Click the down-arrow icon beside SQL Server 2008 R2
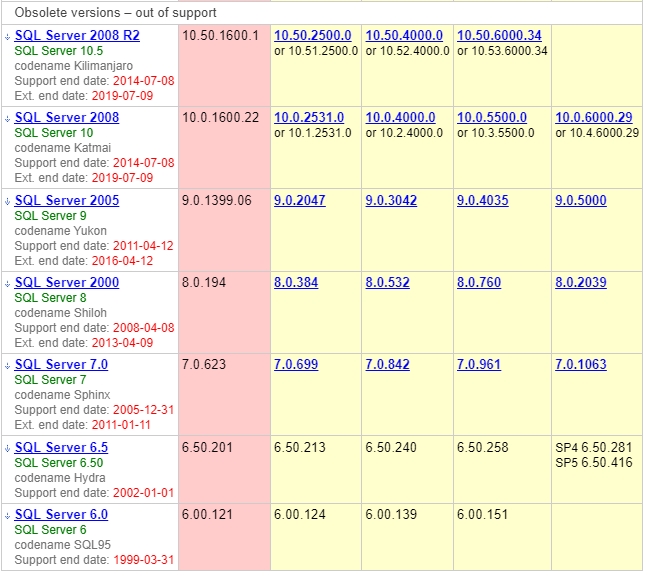Screen dimensions: 649x576 point(7,37)
